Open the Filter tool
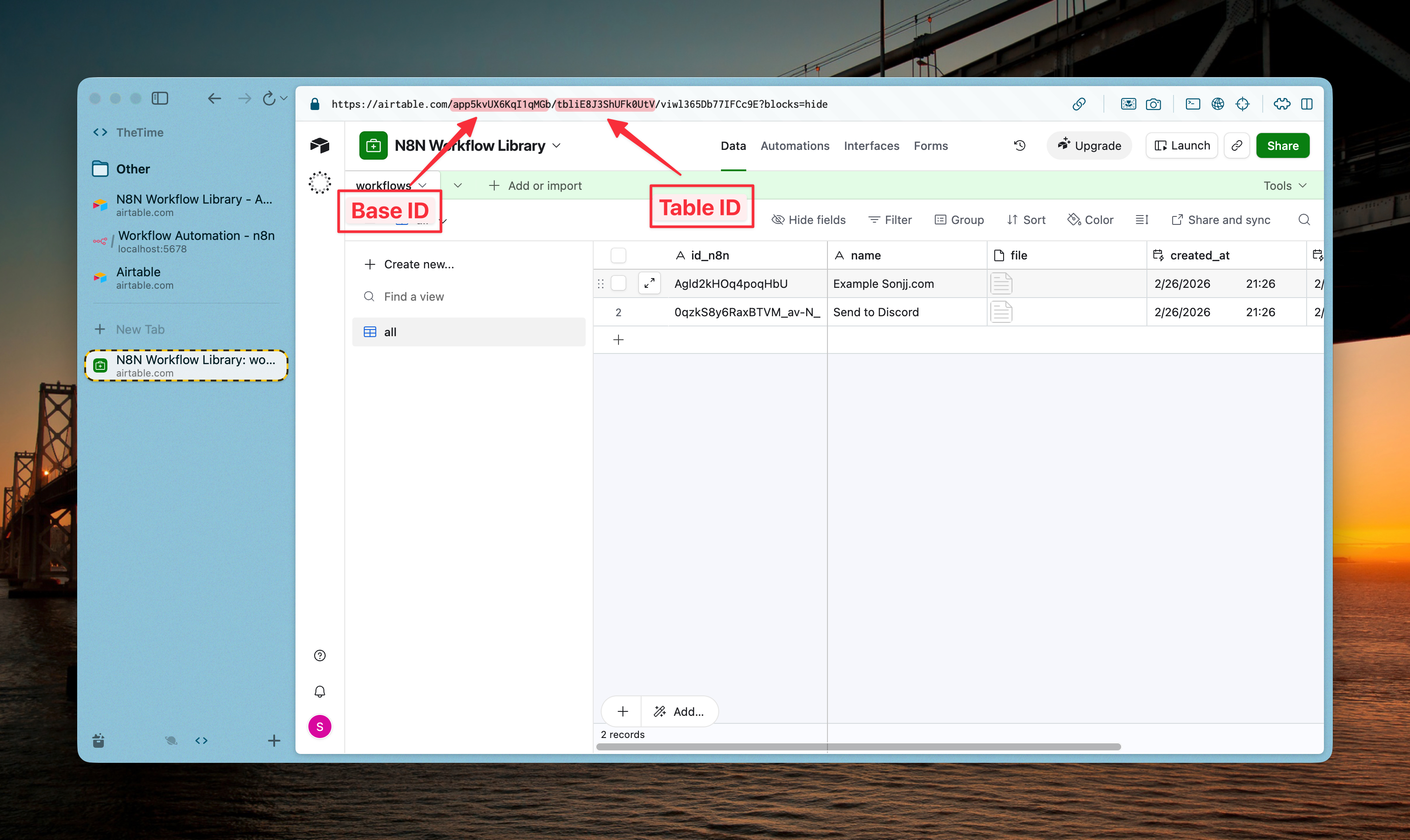The width and height of the screenshot is (1410, 840). [890, 220]
